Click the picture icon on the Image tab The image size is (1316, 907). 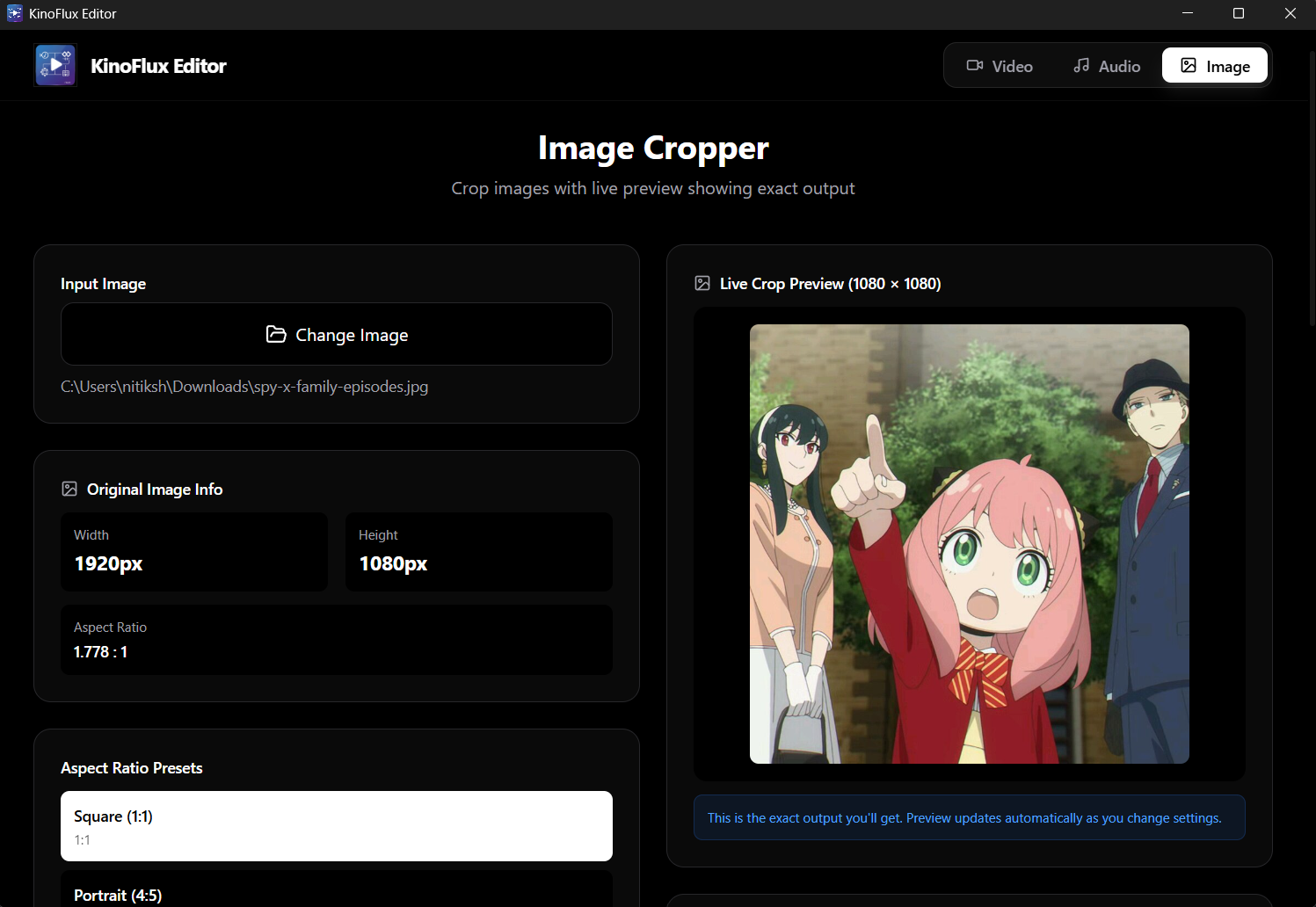(1188, 66)
